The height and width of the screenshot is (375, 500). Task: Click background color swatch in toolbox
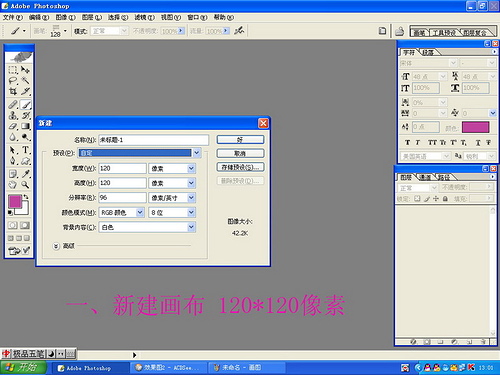point(24,211)
